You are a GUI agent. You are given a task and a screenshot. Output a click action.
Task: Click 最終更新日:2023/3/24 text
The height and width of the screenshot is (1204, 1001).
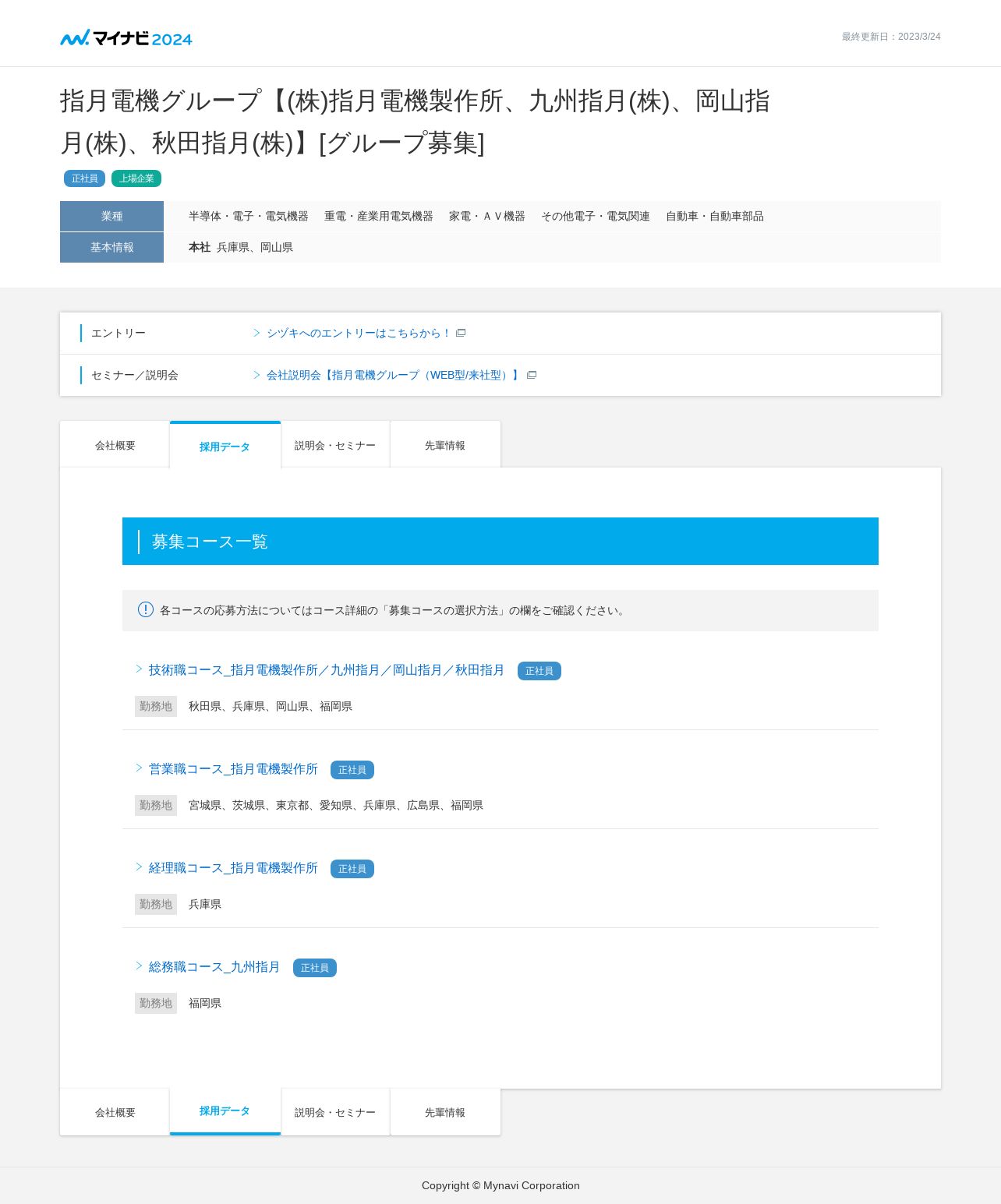[x=891, y=37]
